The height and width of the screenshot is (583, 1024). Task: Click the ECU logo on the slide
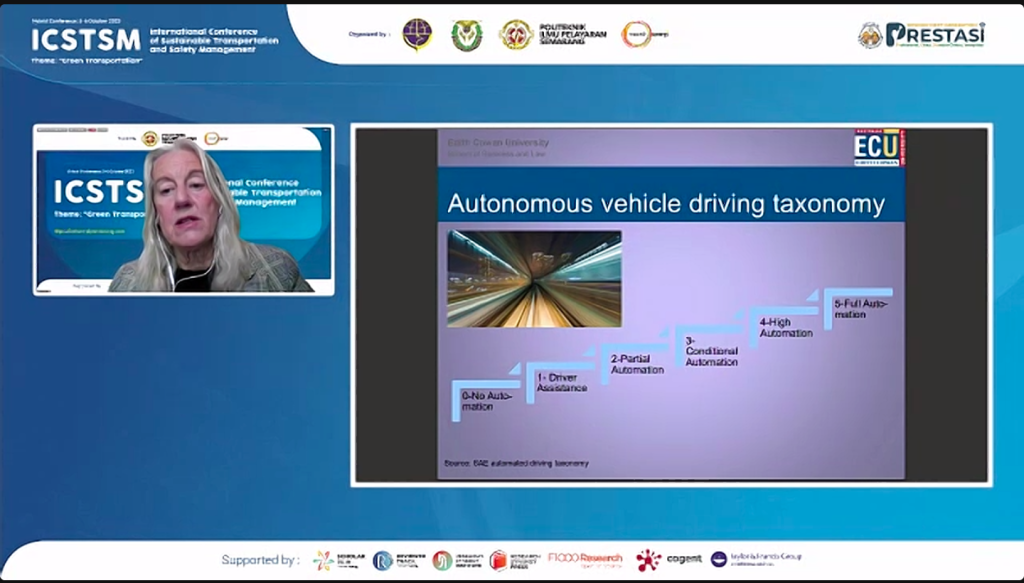click(x=875, y=146)
